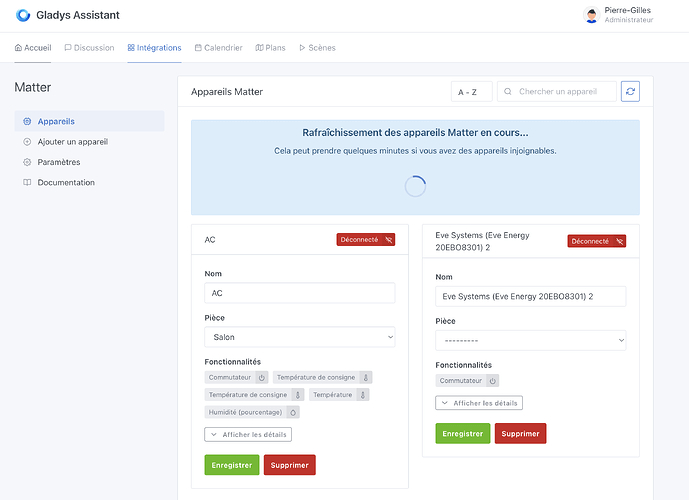The height and width of the screenshot is (500, 689).
Task: Click the refresh Matter devices icon button
Action: [x=630, y=91]
